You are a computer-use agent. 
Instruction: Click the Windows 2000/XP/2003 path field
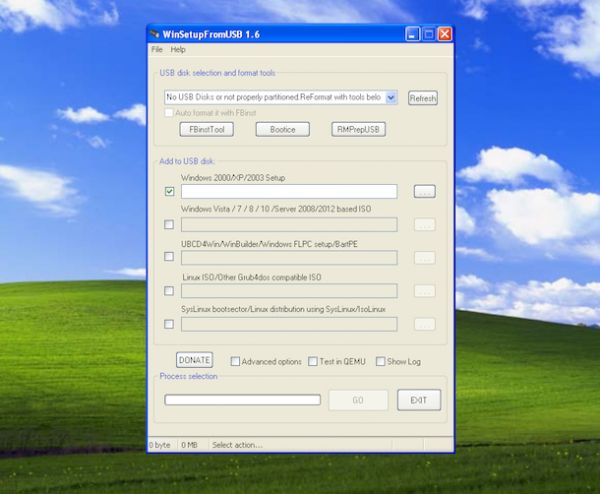289,191
